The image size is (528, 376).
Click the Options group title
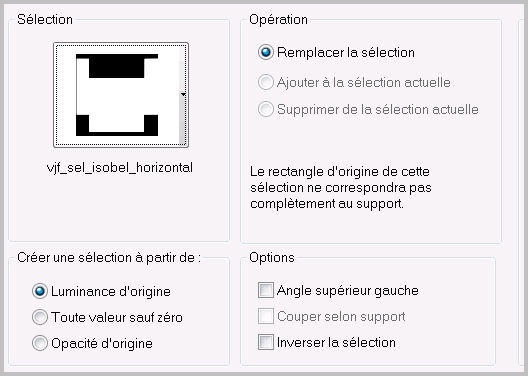tap(272, 258)
